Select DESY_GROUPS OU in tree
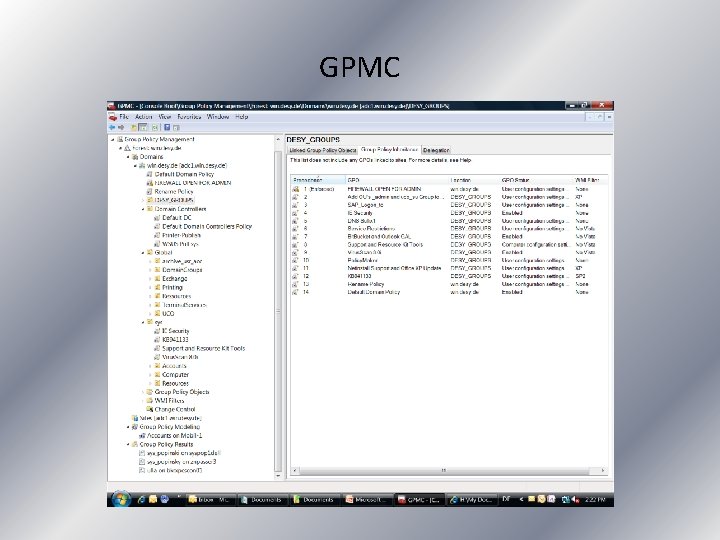This screenshot has height=540, width=720. click(x=174, y=200)
